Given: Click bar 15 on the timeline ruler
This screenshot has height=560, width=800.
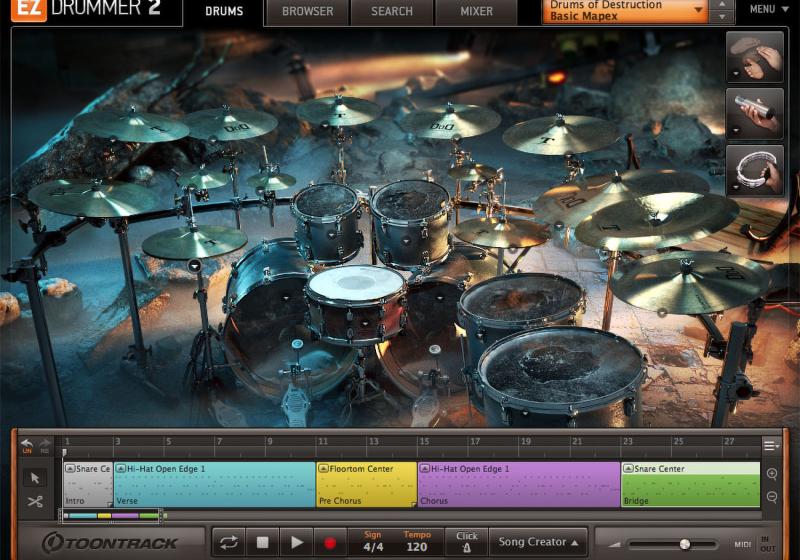Looking at the screenshot, I should pos(424,442).
